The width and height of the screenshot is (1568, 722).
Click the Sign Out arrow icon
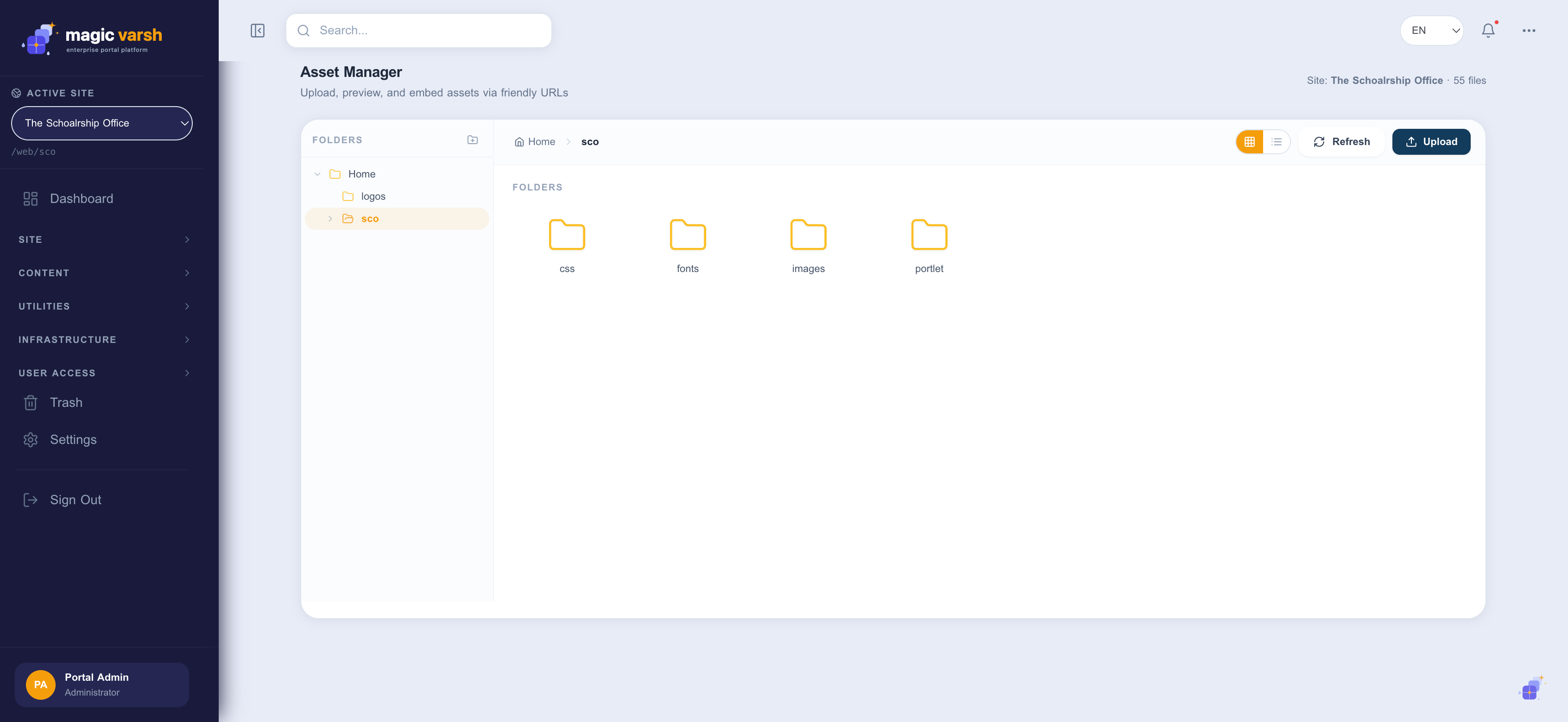tap(31, 500)
